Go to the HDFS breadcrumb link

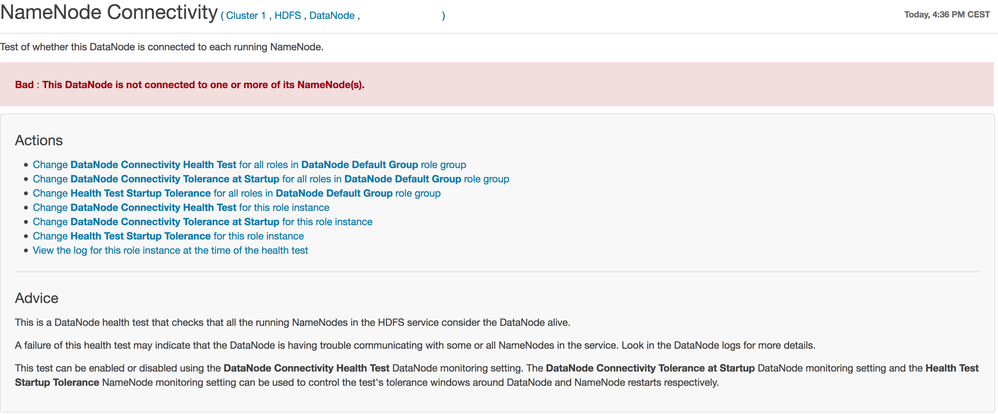(x=287, y=16)
